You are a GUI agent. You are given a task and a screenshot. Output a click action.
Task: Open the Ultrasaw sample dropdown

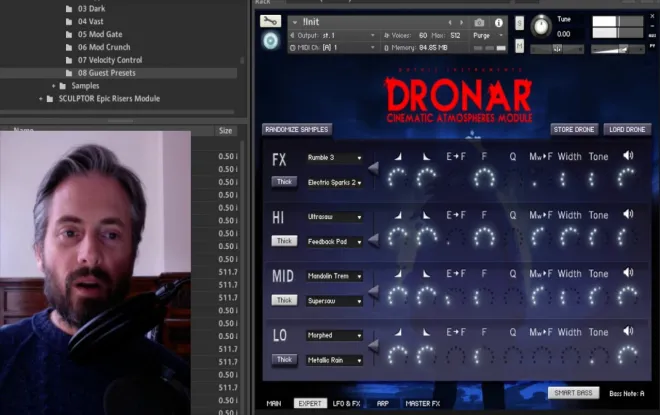click(334, 217)
